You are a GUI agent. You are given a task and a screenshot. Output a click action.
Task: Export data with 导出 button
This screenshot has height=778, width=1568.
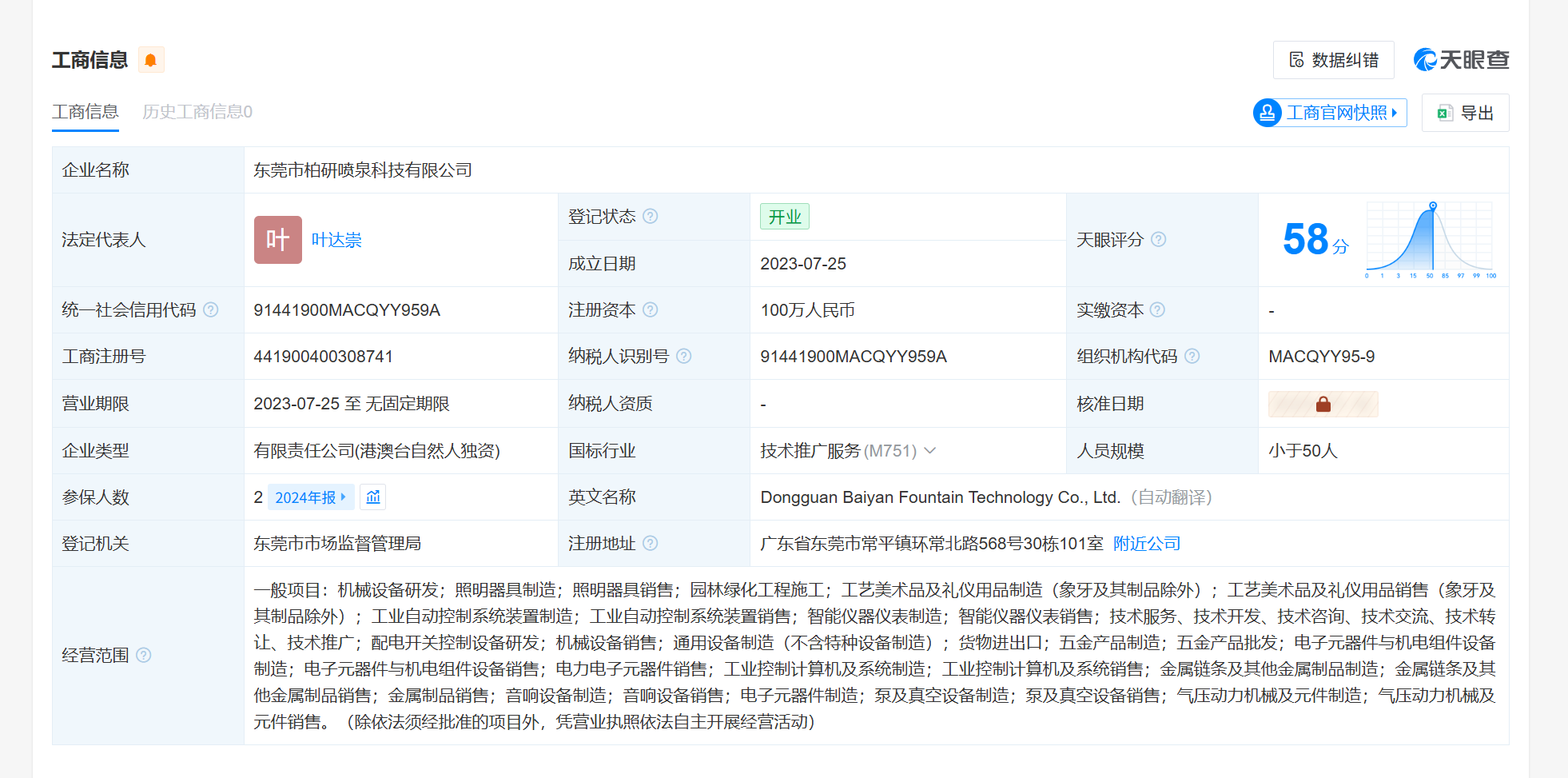(x=1465, y=113)
